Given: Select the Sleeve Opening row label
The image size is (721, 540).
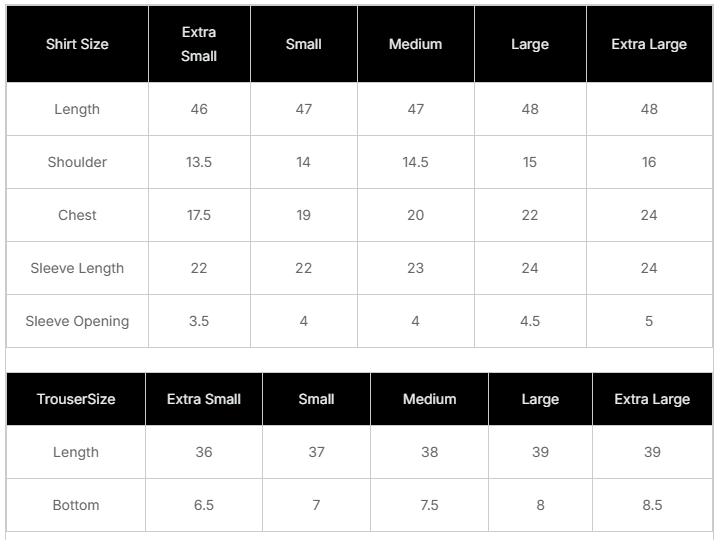Looking at the screenshot, I should [x=77, y=321].
